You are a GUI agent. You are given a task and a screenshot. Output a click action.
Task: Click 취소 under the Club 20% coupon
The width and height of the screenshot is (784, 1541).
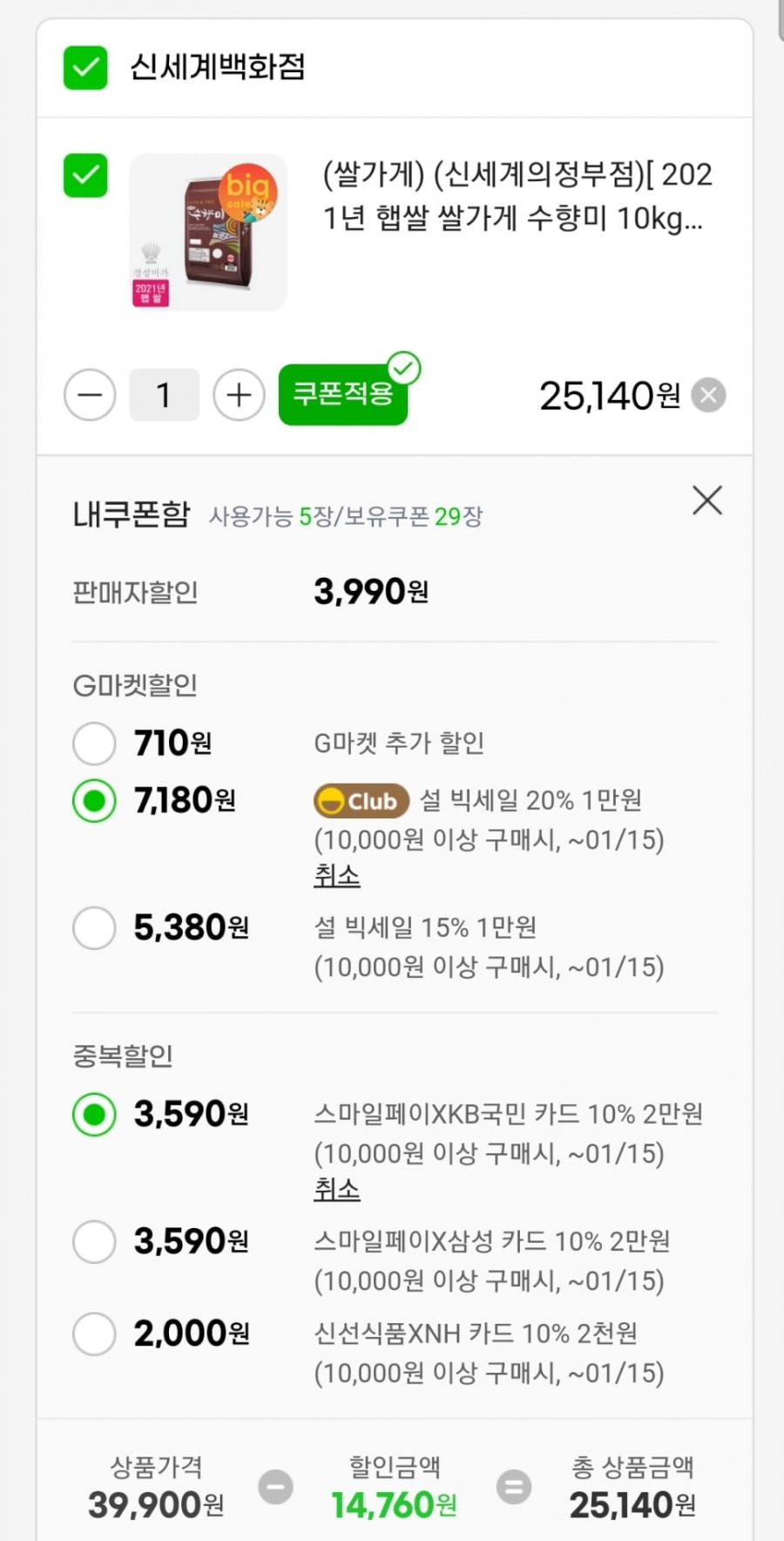pos(336,875)
